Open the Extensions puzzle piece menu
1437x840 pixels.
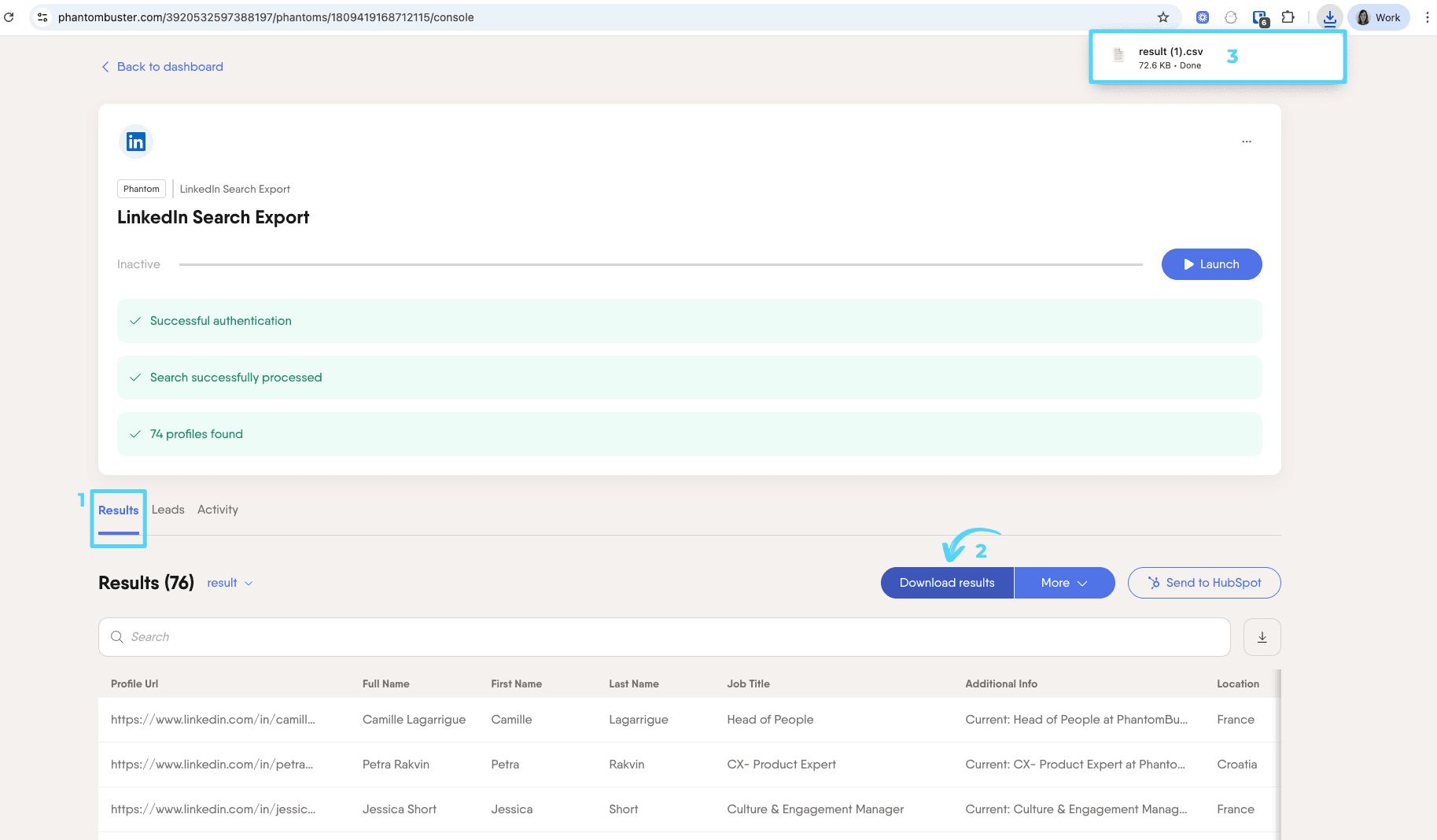pos(1288,17)
